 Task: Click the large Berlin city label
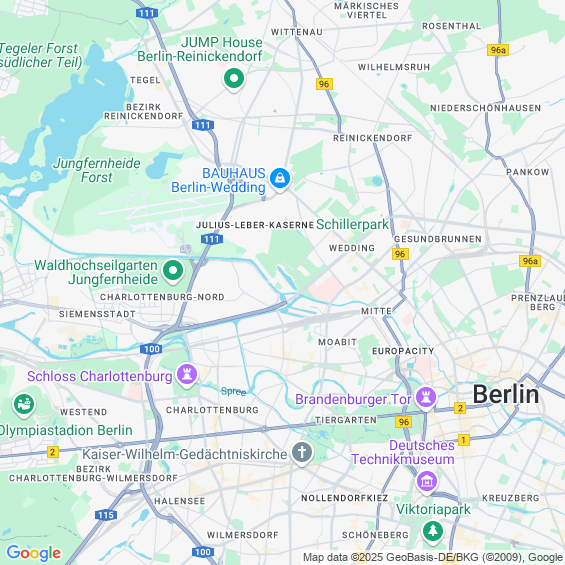(x=506, y=394)
